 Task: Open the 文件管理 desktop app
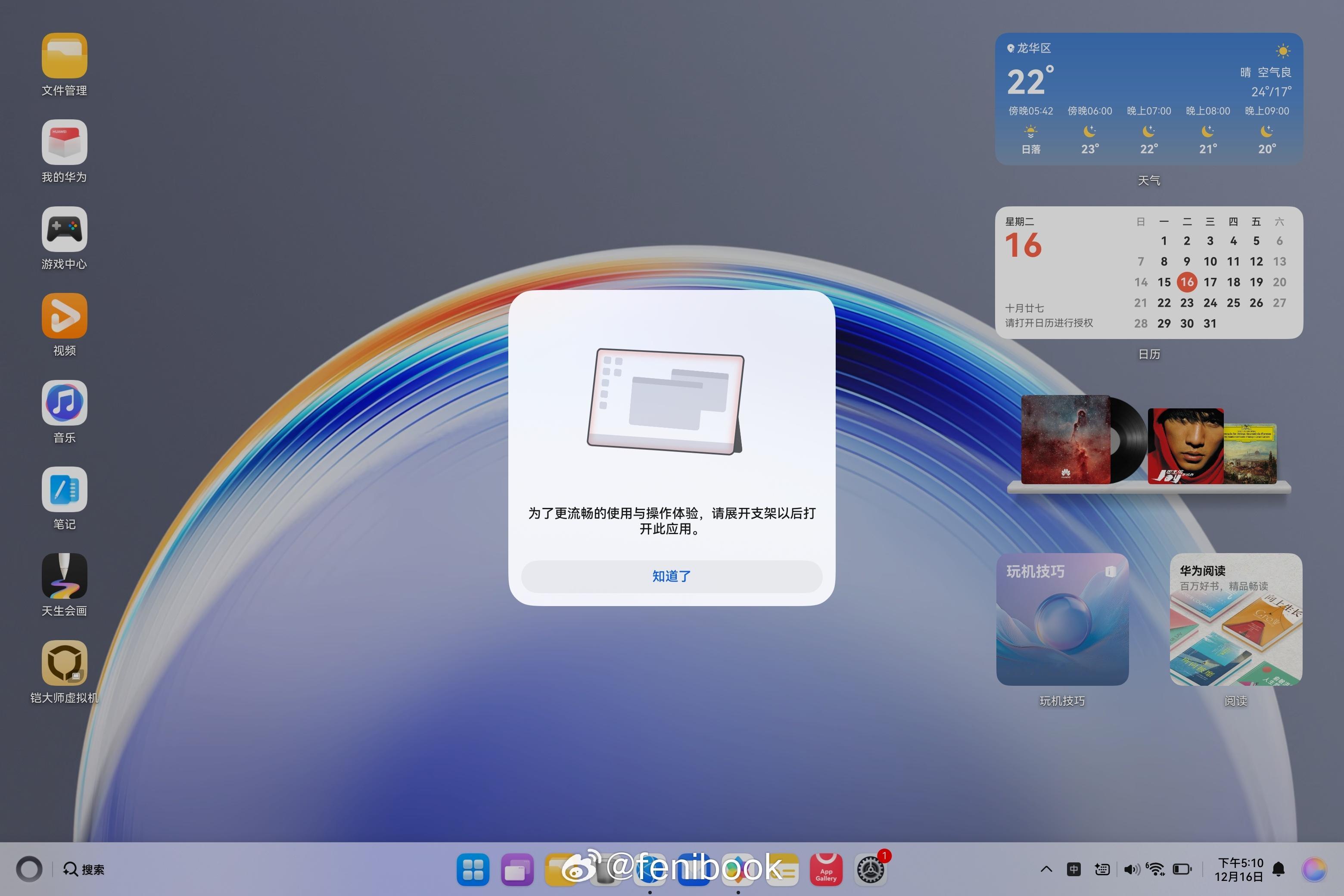[x=64, y=56]
